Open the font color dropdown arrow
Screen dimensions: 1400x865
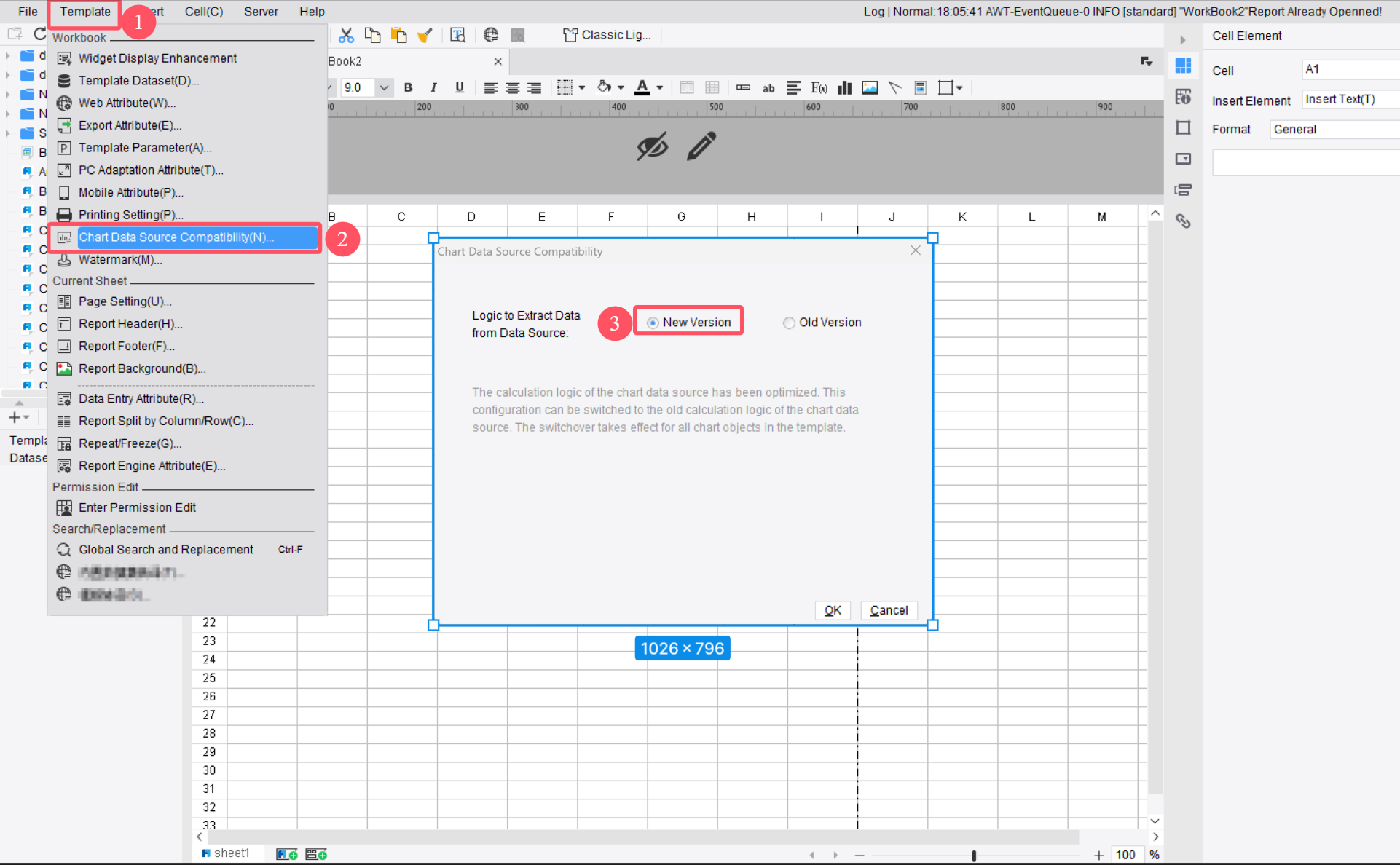point(660,88)
